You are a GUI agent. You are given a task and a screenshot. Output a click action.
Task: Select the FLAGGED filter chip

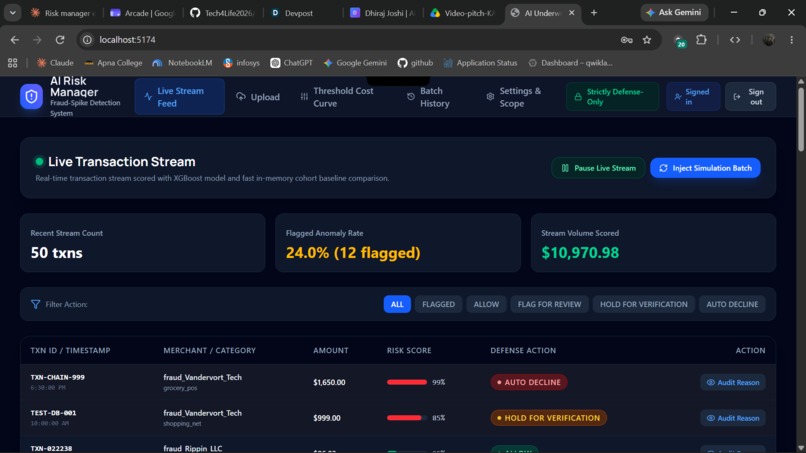(438, 304)
